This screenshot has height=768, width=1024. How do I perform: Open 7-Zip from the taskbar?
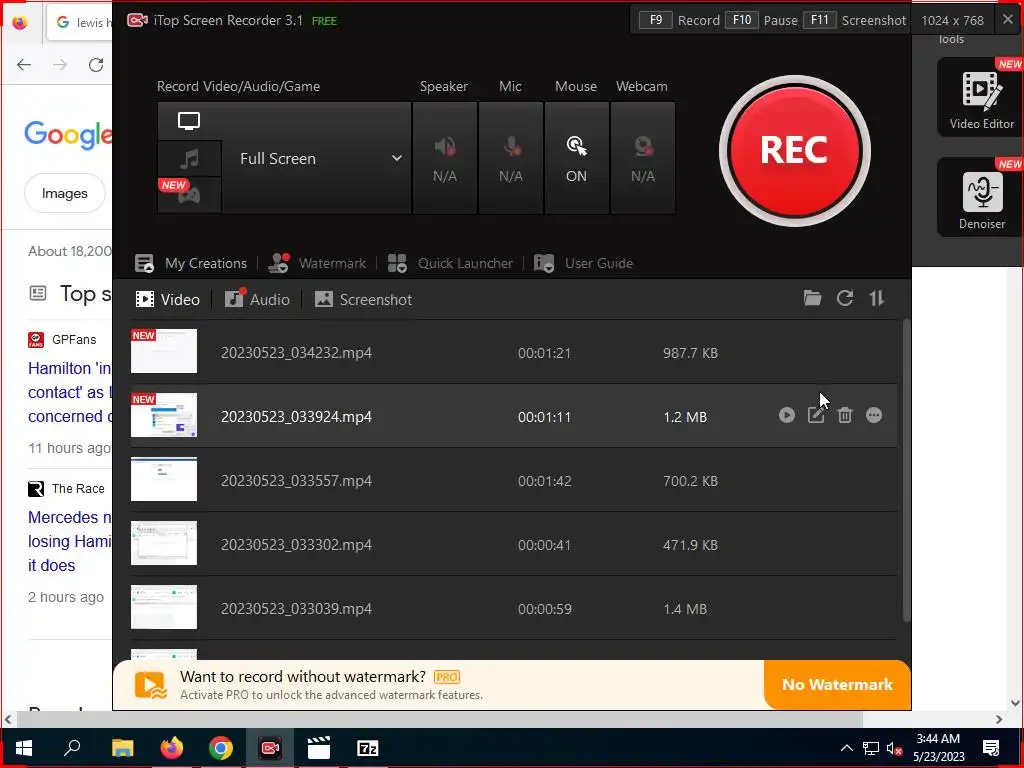click(368, 748)
